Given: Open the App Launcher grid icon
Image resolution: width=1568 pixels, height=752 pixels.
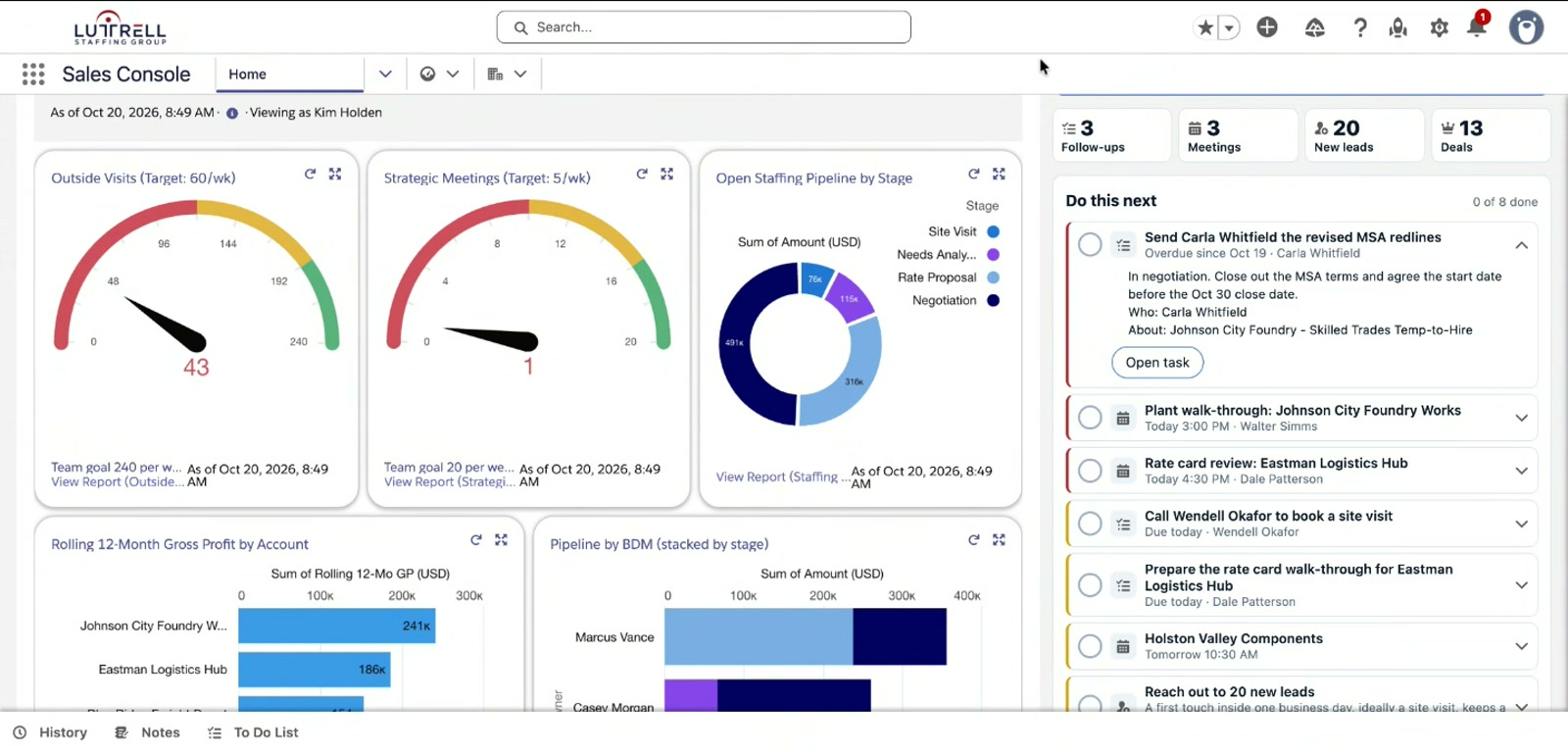Looking at the screenshot, I should tap(33, 74).
